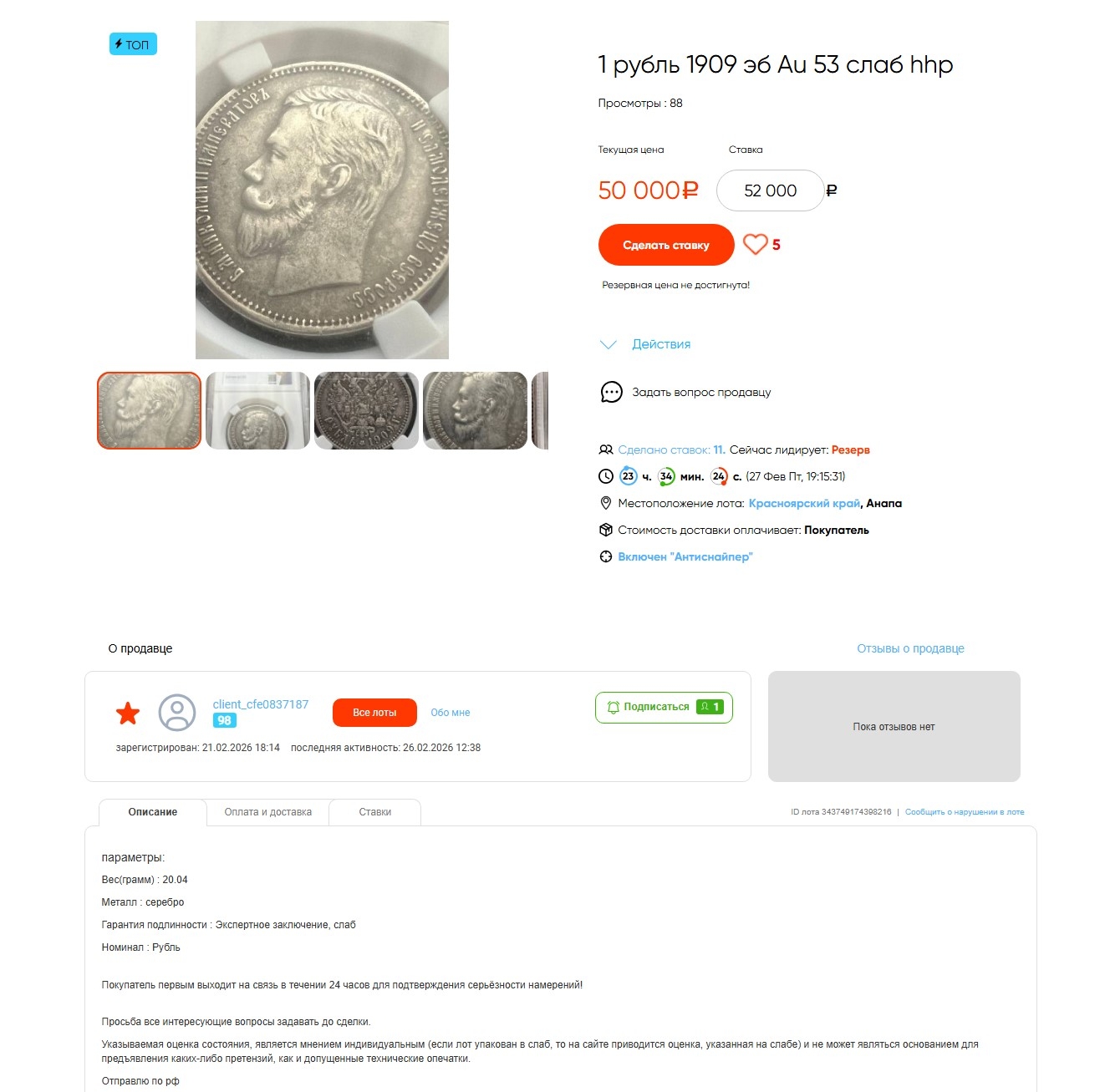Screen dimensions: 1105x1092
Task: Open Все лоты of the seller
Action: (x=374, y=713)
